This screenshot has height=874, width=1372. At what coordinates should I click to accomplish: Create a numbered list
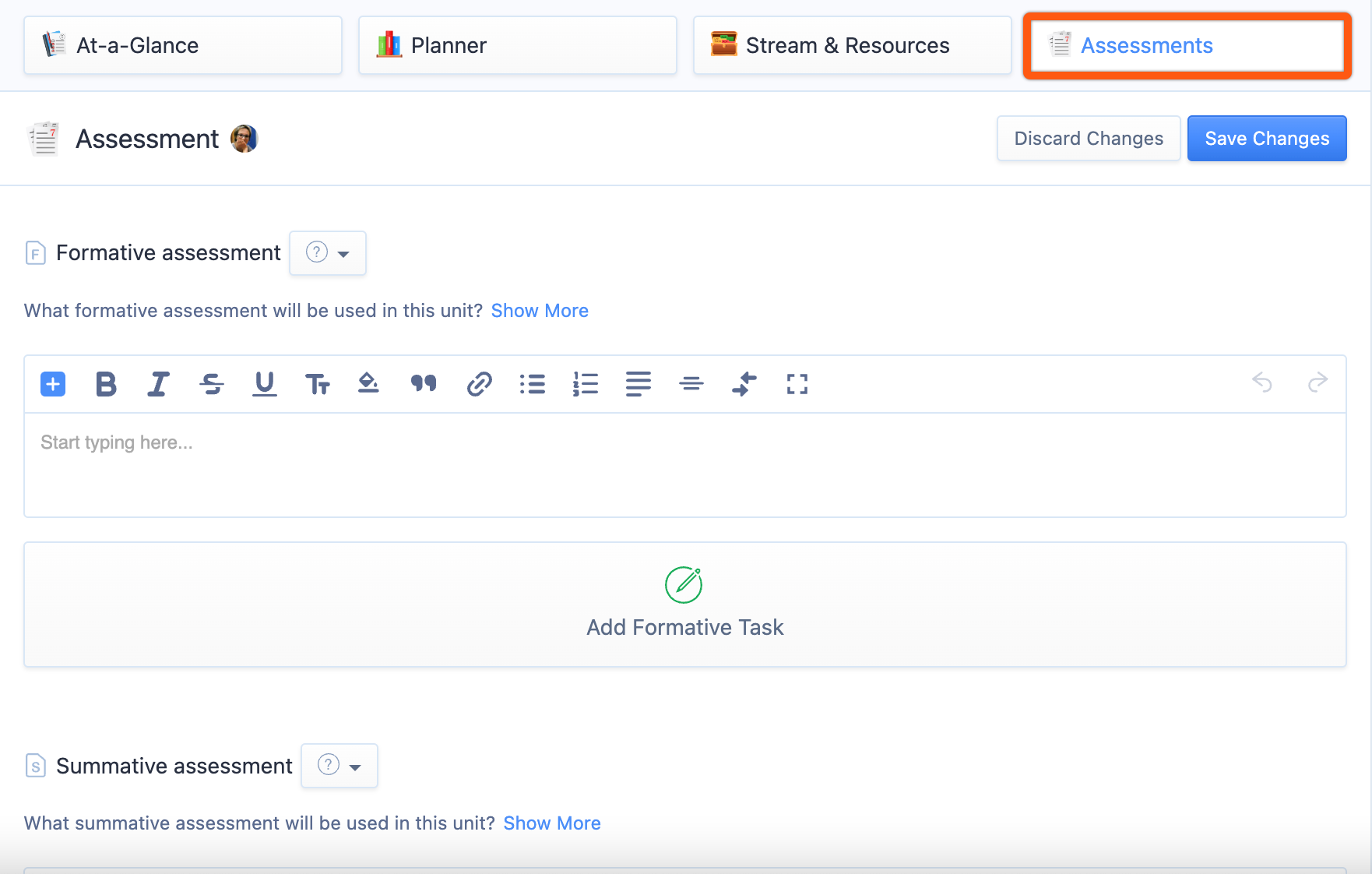pyautogui.click(x=586, y=384)
